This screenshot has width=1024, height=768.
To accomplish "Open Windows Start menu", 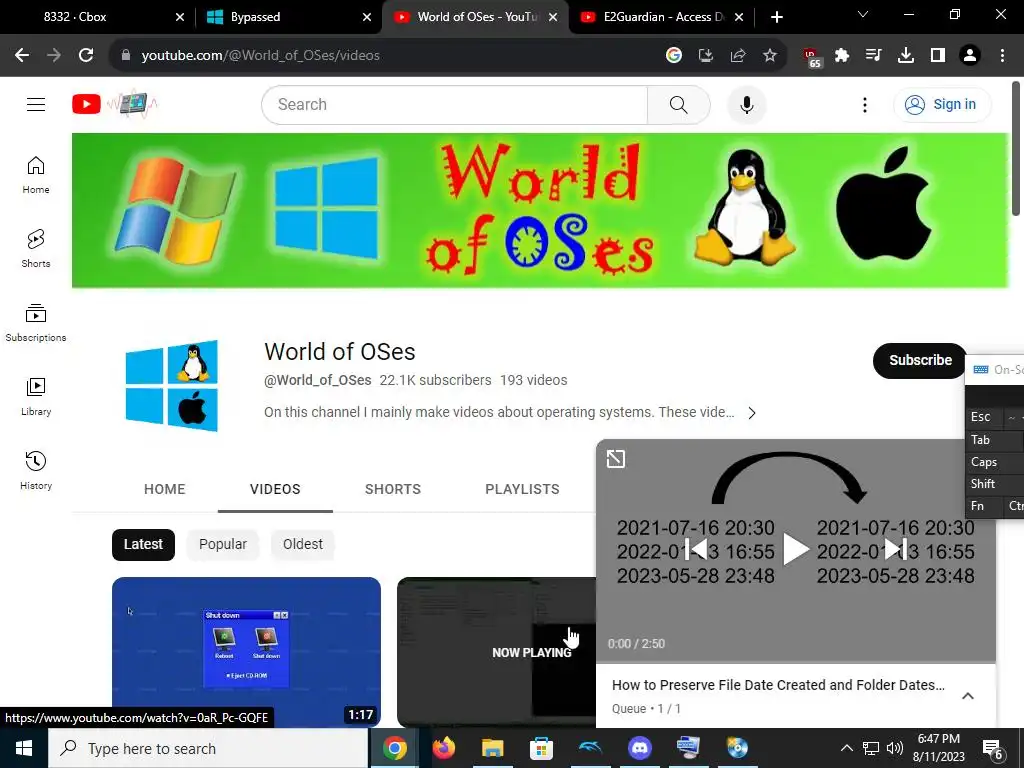I will (x=24, y=748).
